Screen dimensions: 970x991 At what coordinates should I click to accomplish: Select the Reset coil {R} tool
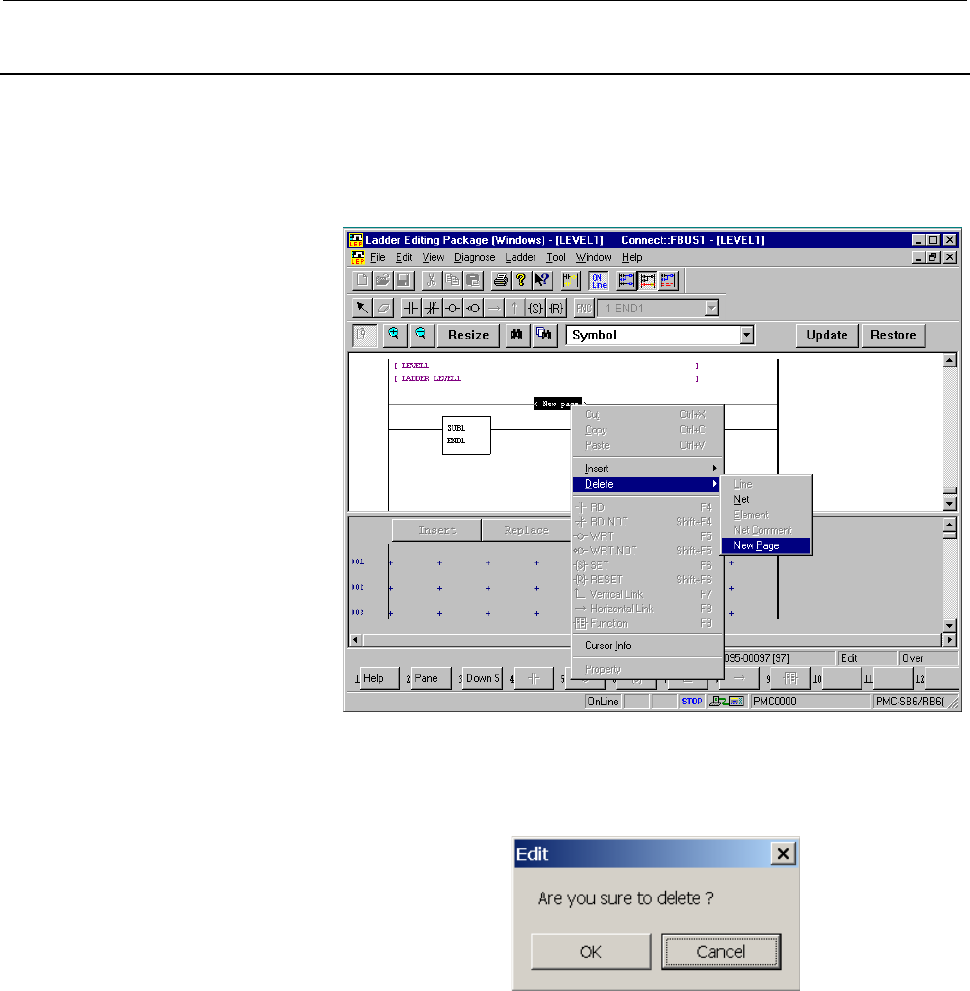pos(555,308)
